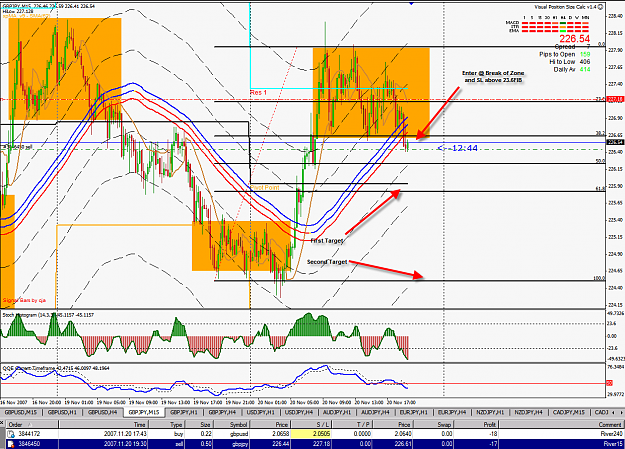Open the CADJPY,M15 chart tab
Screen dimensions: 625x449
[x=569, y=412]
